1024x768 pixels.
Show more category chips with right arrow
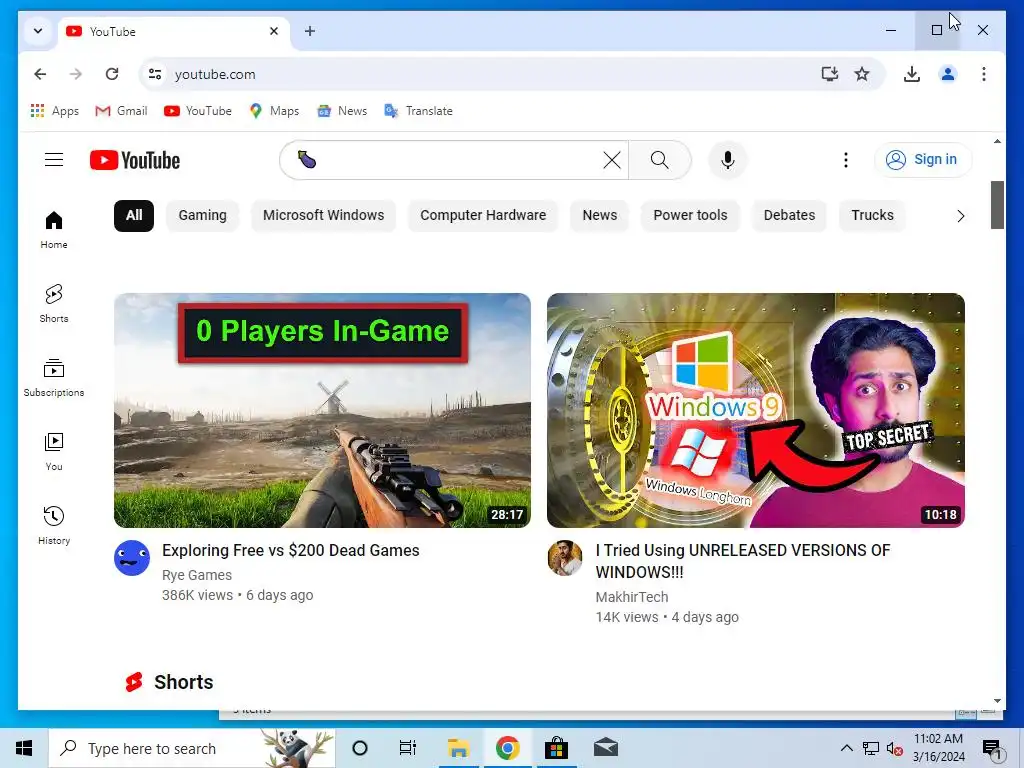(x=960, y=216)
